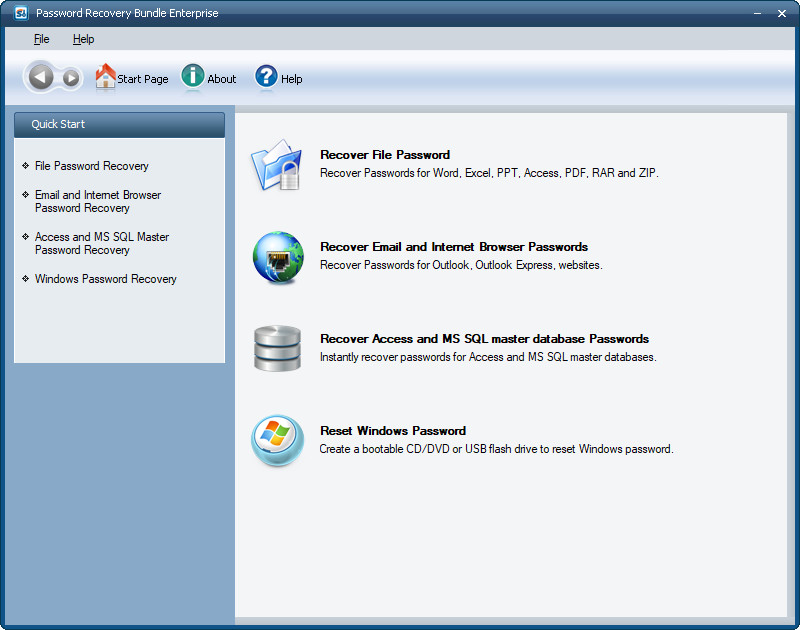The height and width of the screenshot is (630, 800).
Task: Open Reset Windows Password heading
Action: pos(393,431)
